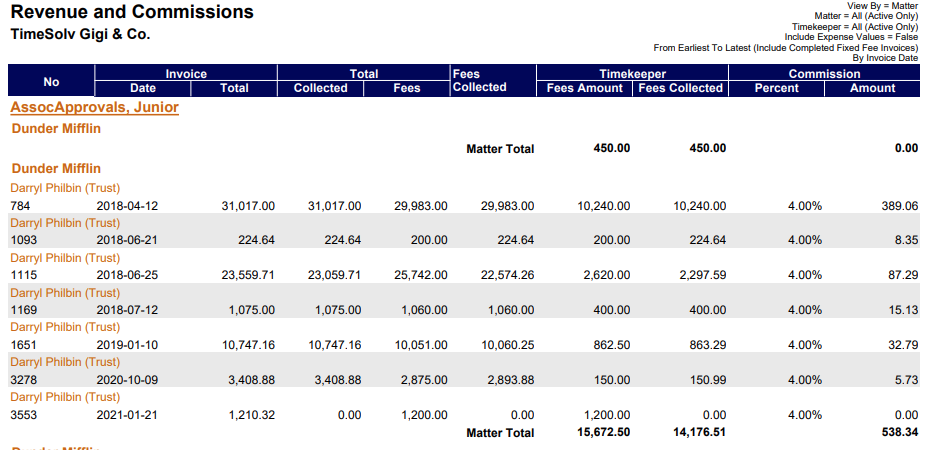Select invoice number 1115
951x450 pixels.
pyautogui.click(x=24, y=275)
